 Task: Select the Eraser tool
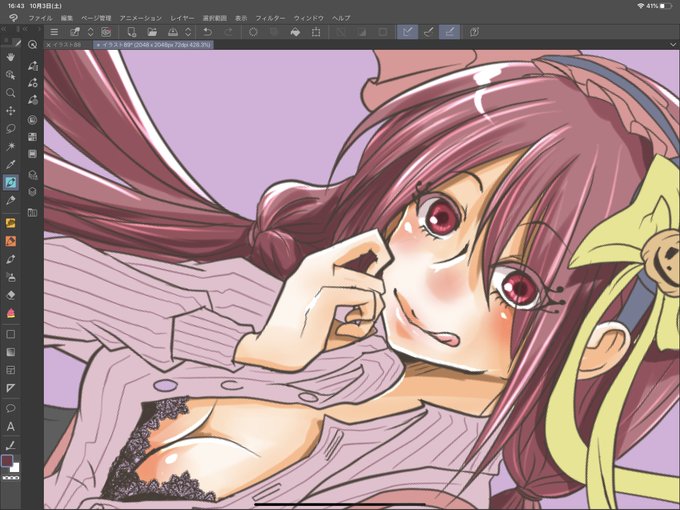pyautogui.click(x=11, y=295)
